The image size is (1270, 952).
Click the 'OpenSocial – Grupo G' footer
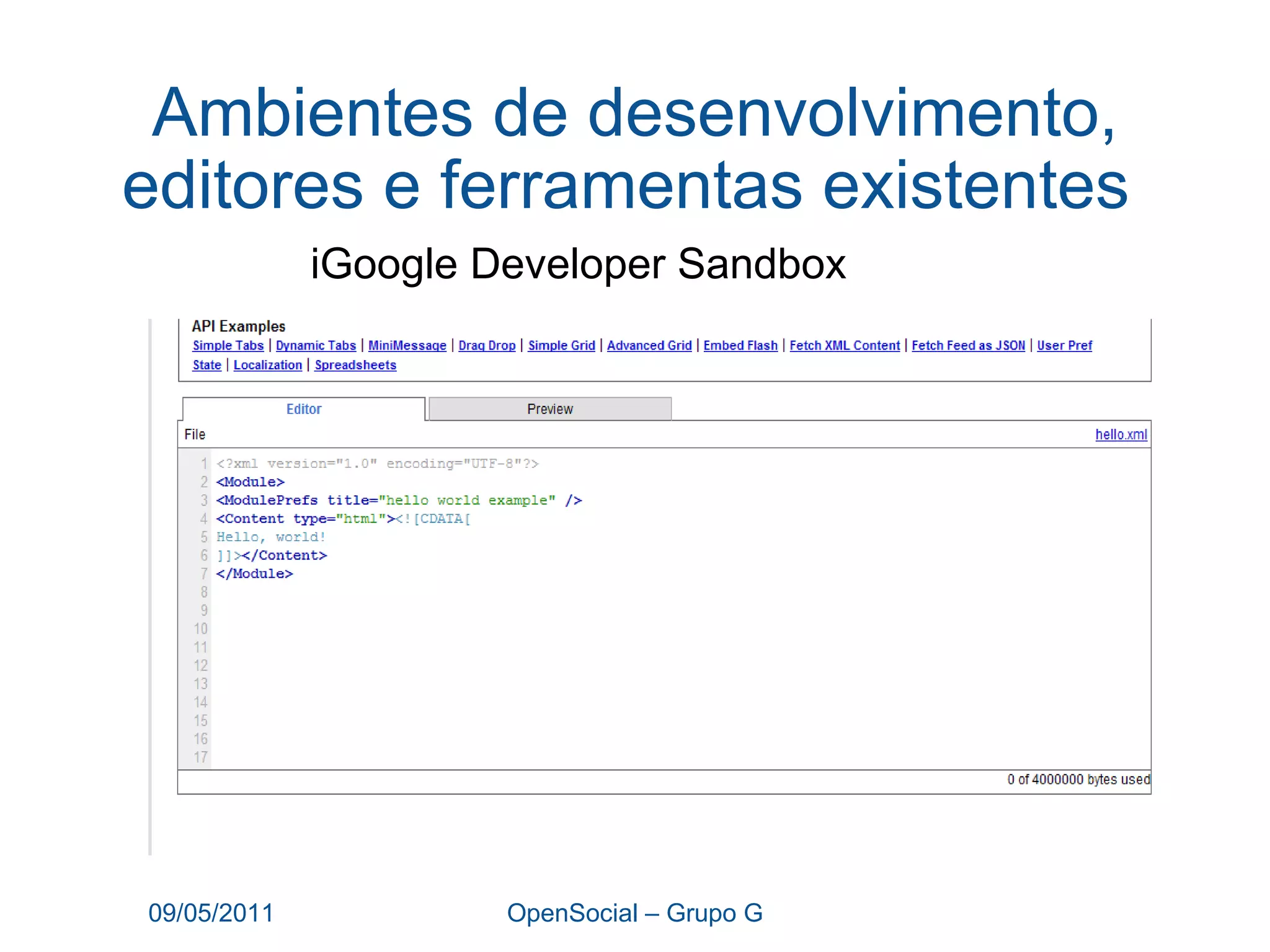click(635, 913)
